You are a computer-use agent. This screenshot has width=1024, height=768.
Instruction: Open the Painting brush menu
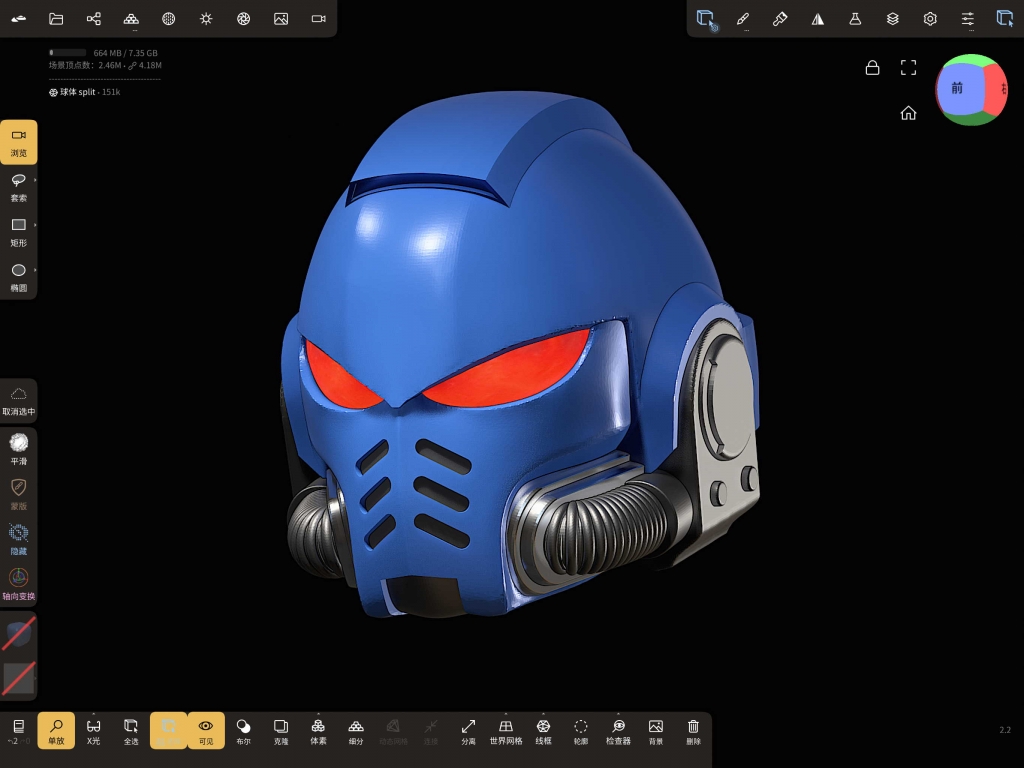coord(780,19)
